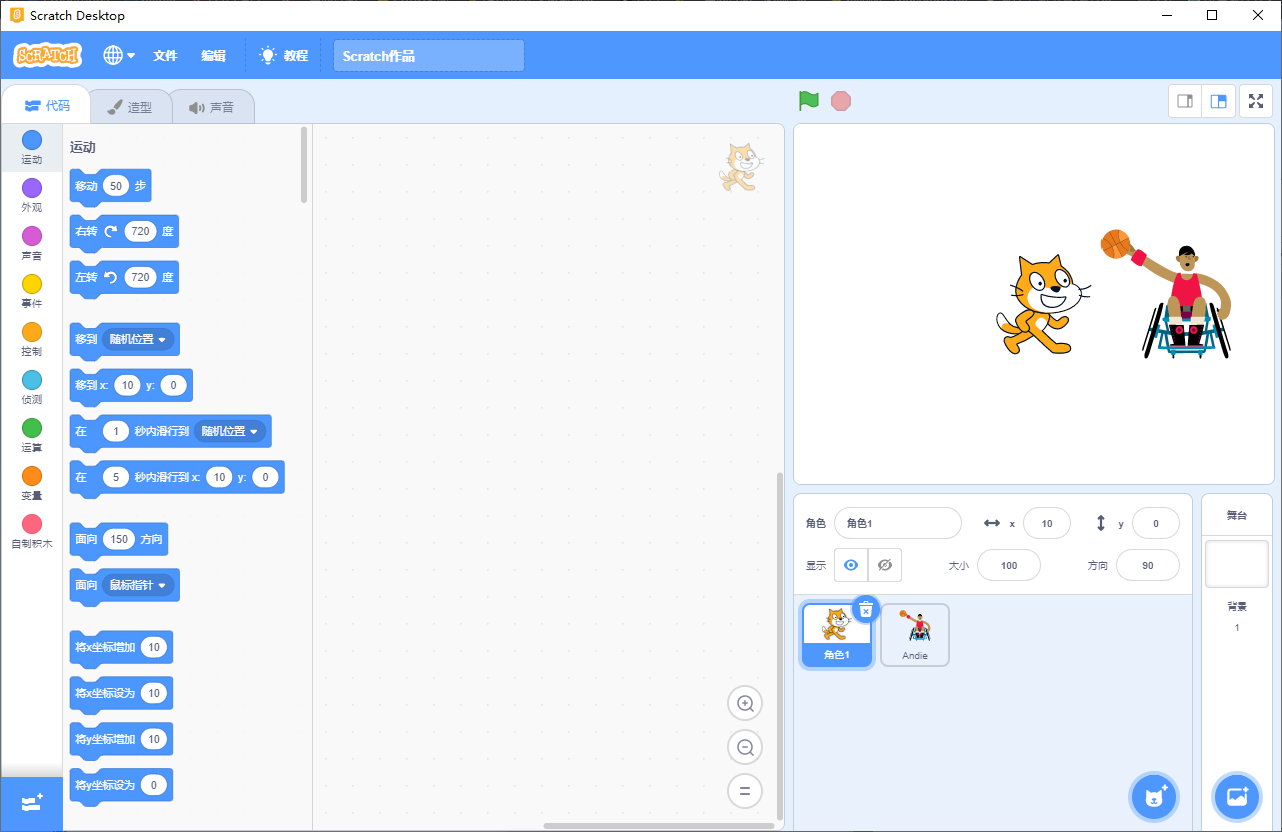Select the stage backdrop thumbnail
The height and width of the screenshot is (832, 1282).
coord(1237,564)
